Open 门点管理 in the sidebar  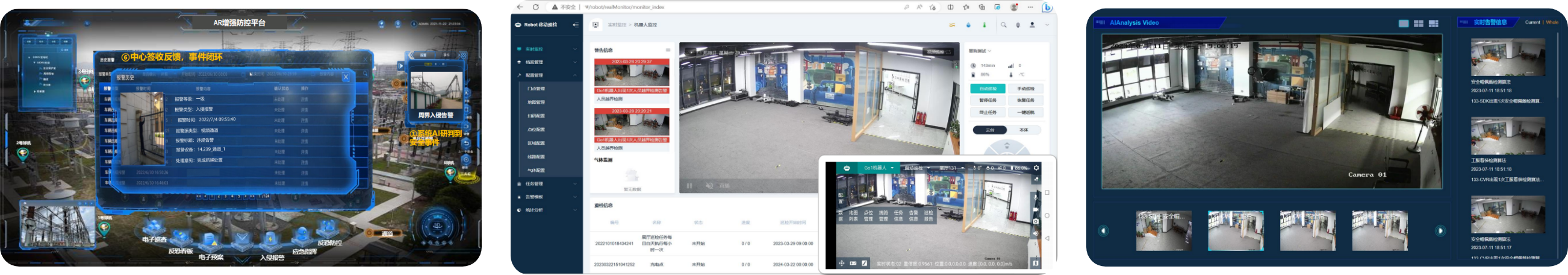(537, 89)
